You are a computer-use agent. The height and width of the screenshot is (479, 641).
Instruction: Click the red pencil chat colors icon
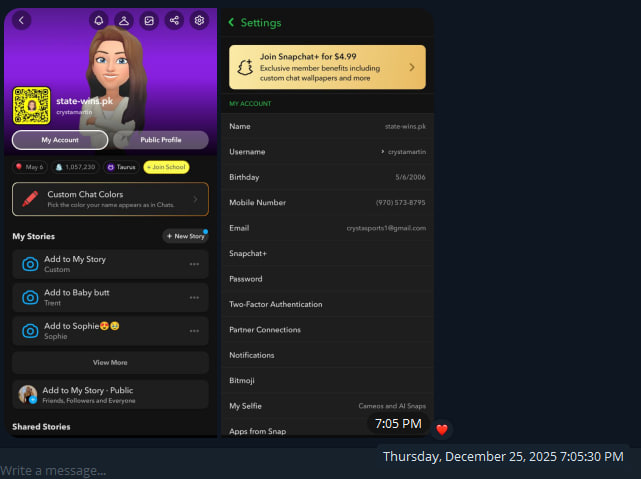click(x=30, y=199)
